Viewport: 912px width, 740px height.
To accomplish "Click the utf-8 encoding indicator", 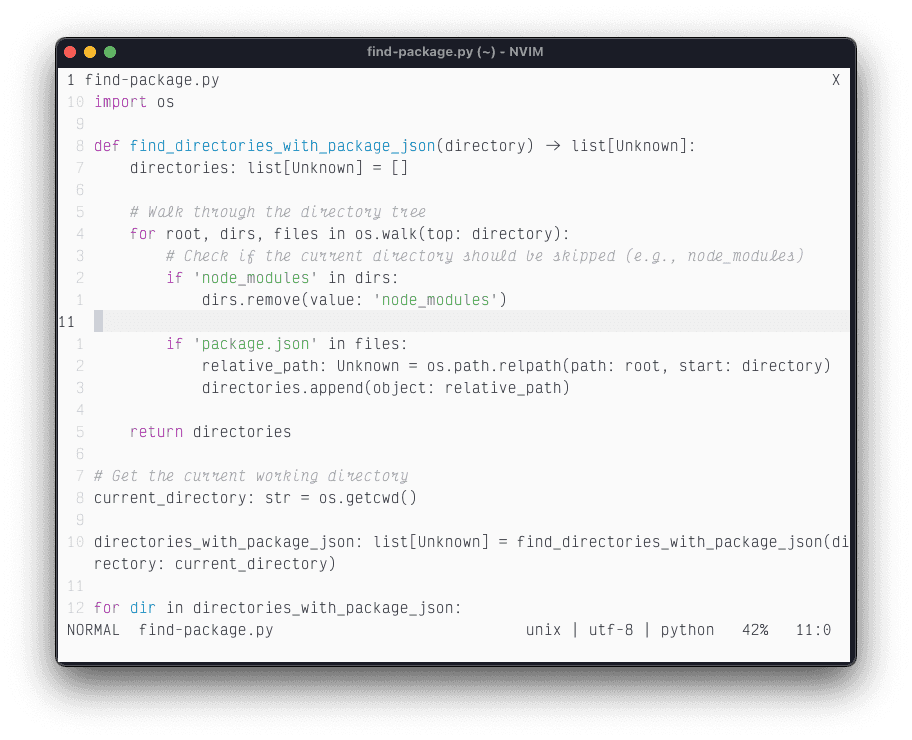I will [610, 630].
